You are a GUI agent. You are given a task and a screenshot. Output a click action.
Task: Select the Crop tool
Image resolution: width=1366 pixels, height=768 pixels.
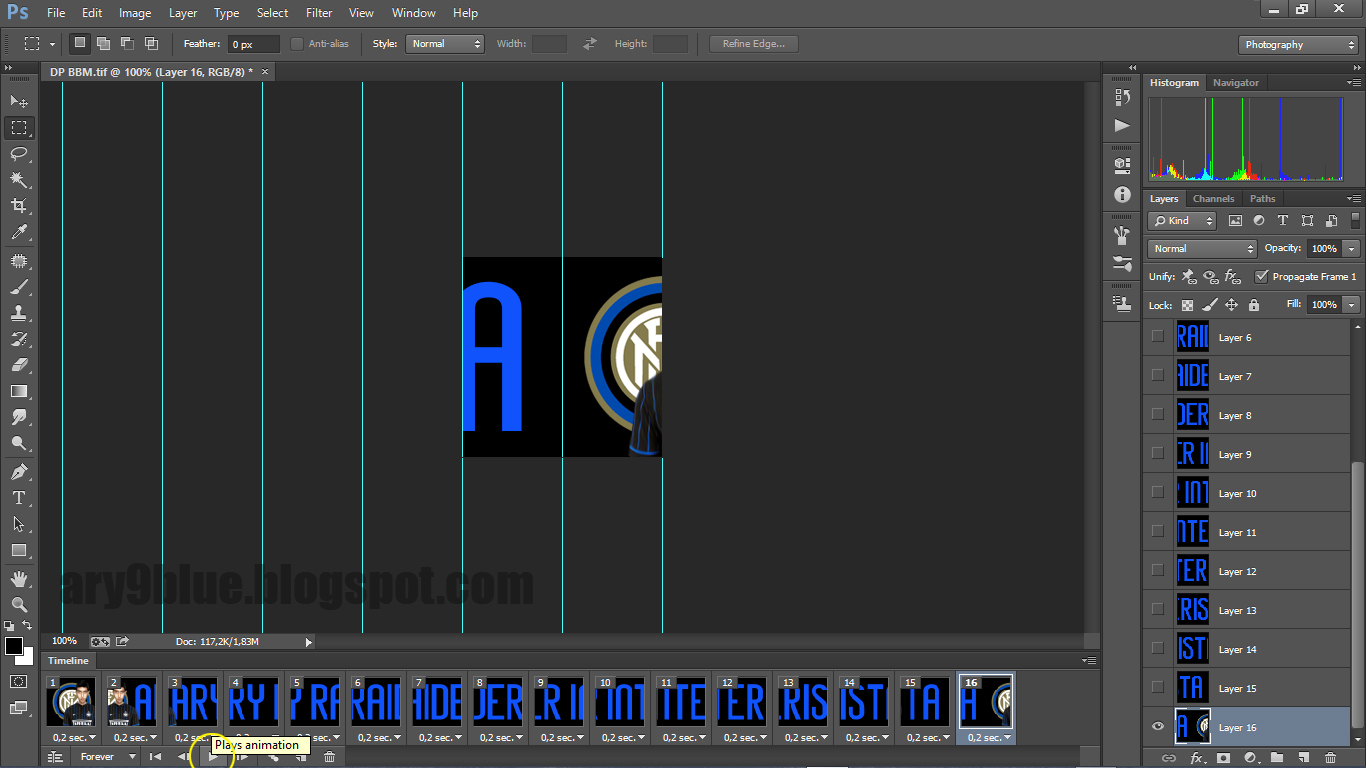tap(19, 205)
